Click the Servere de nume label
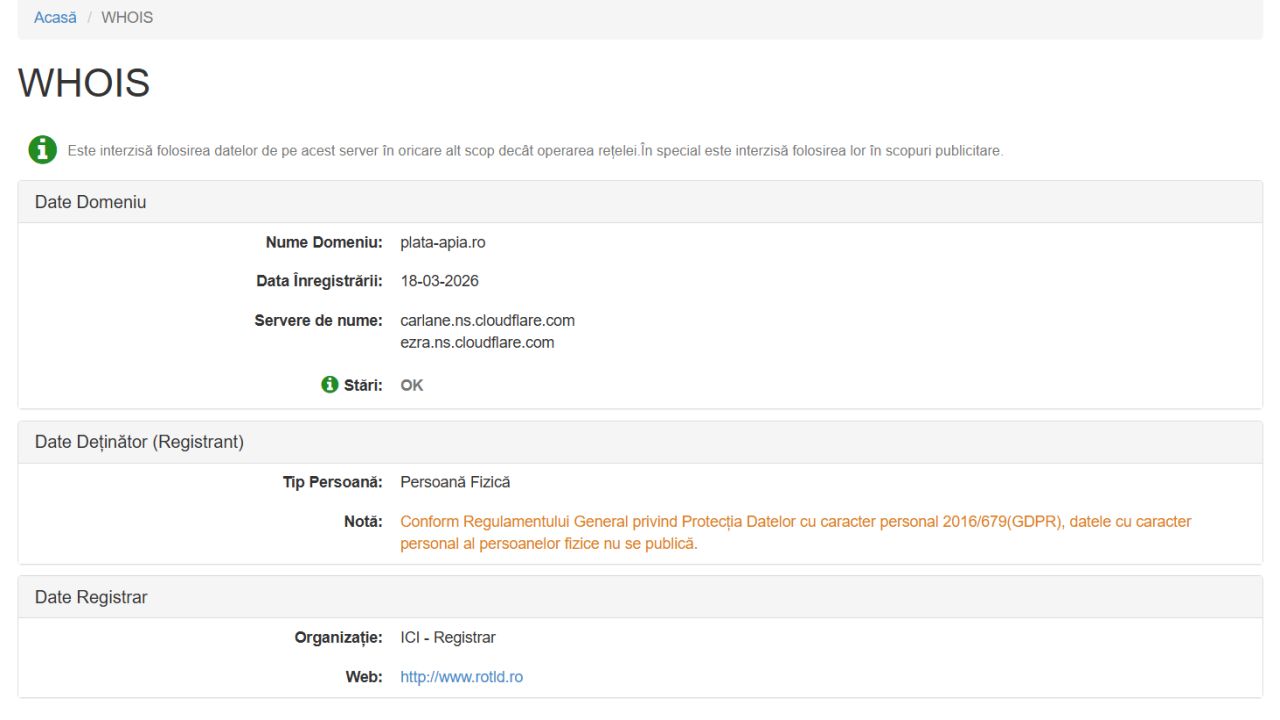The height and width of the screenshot is (720, 1280). [318, 321]
